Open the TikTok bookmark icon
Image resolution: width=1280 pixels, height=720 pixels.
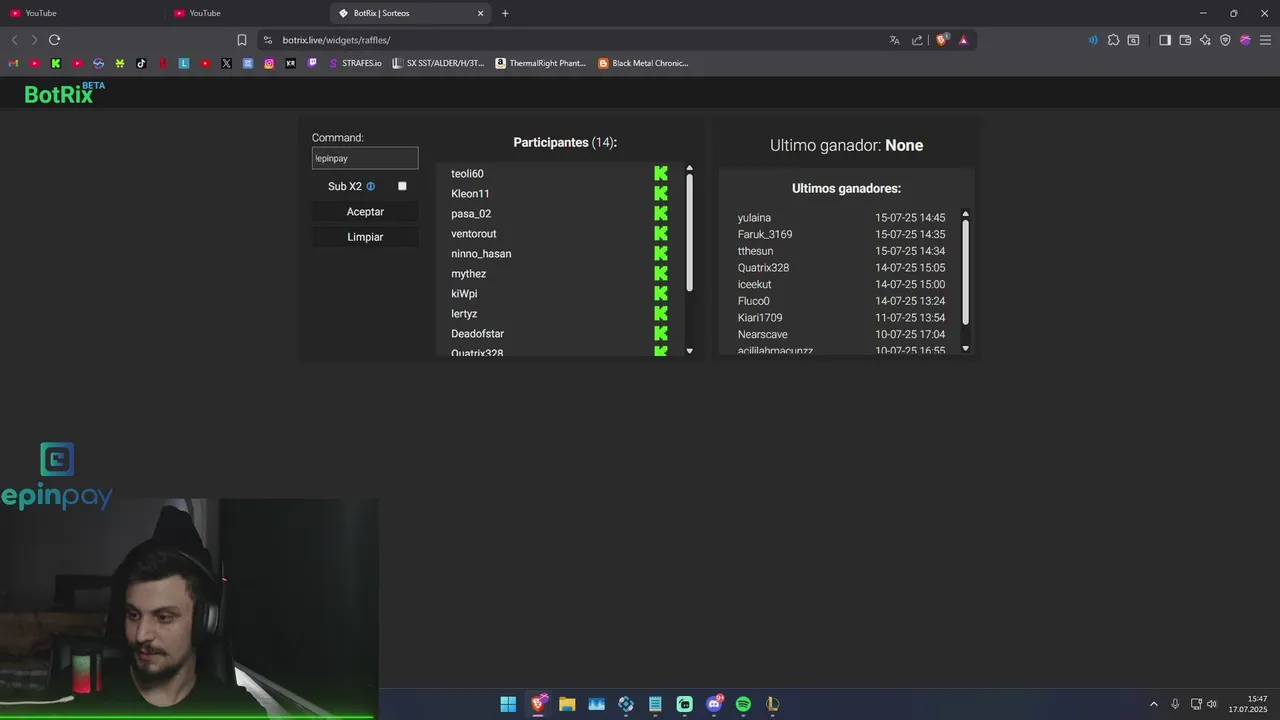coord(141,63)
